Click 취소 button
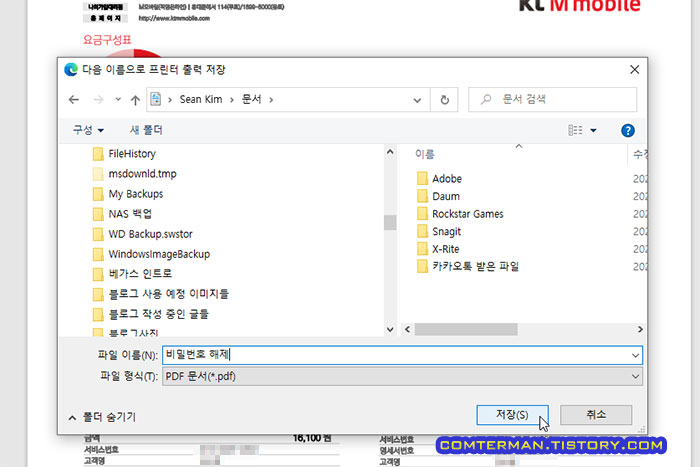The image size is (700, 467). [x=596, y=415]
